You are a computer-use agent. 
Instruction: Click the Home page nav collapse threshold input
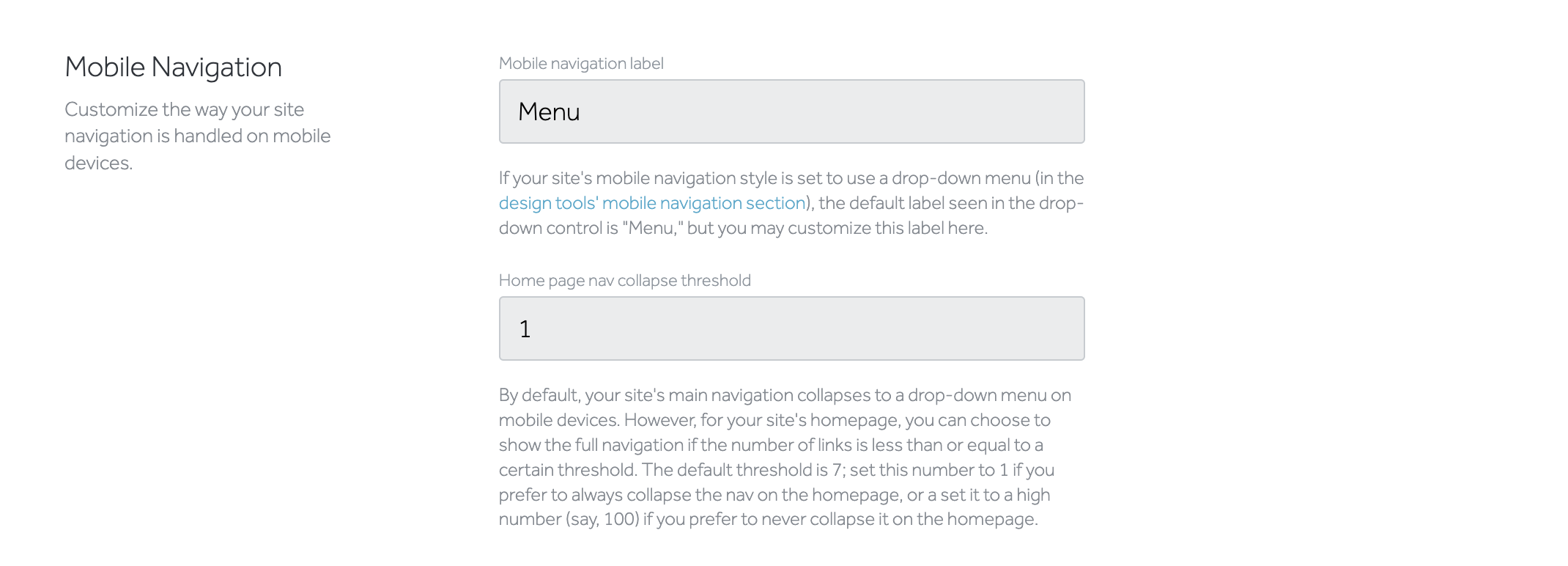pyautogui.click(x=791, y=328)
